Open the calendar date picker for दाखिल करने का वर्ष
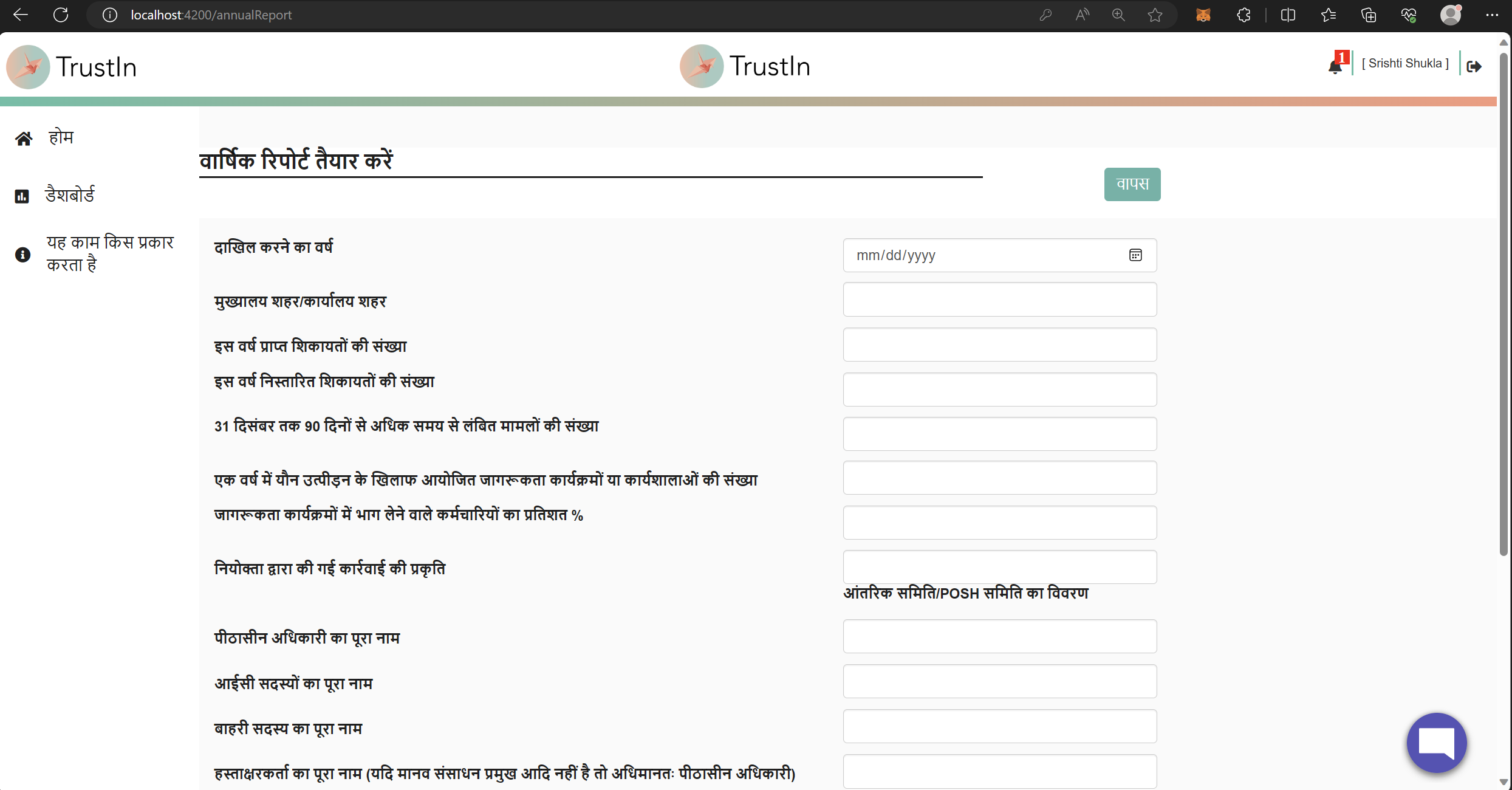This screenshot has width=1512, height=790. pyautogui.click(x=1135, y=255)
